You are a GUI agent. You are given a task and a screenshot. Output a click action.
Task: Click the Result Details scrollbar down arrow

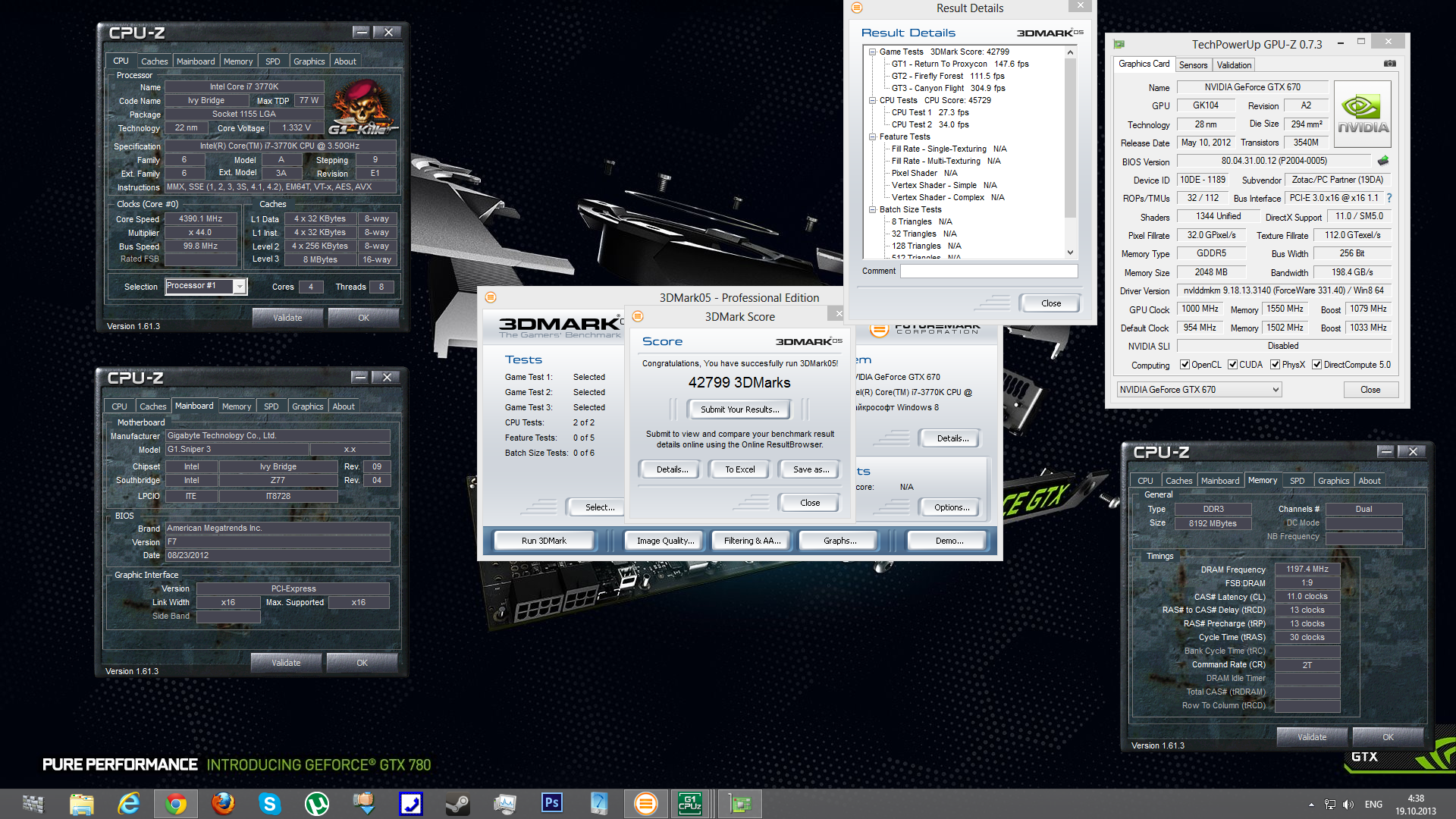[1070, 253]
